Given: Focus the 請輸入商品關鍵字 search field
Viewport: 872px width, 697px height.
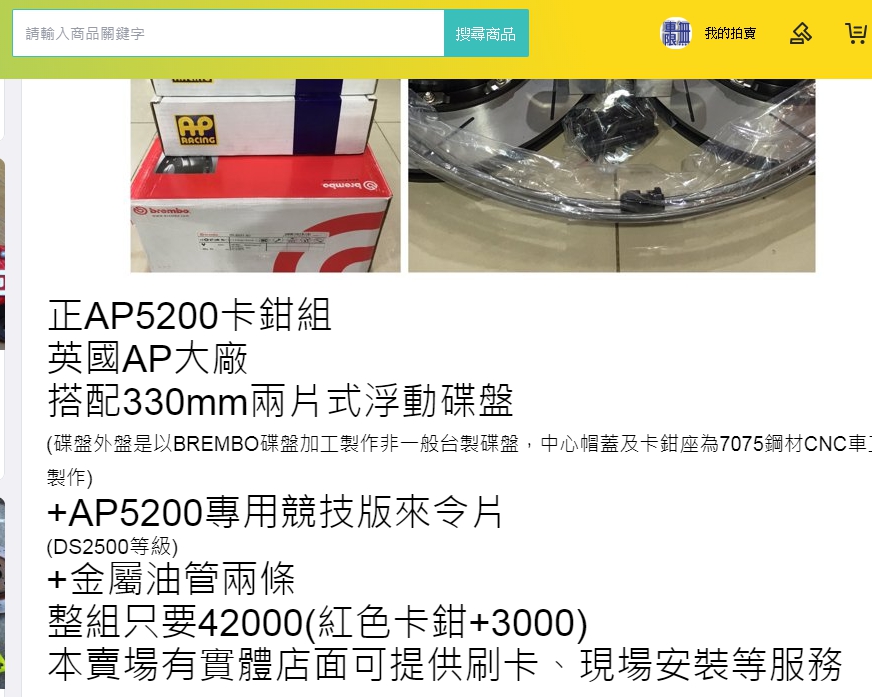Looking at the screenshot, I should [228, 33].
